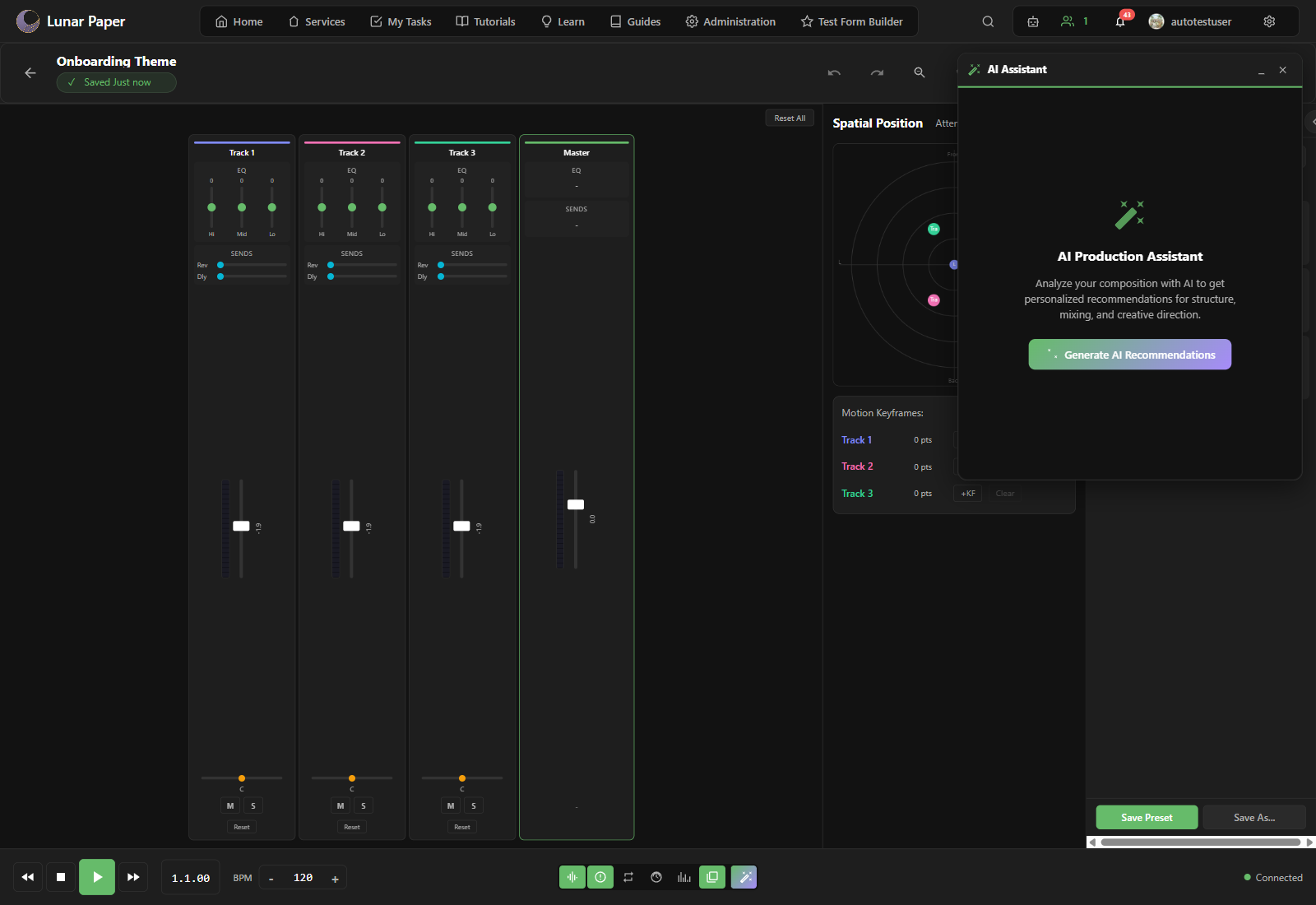This screenshot has width=1316, height=905.
Task: Open Test Form Builder menu item
Action: tap(851, 21)
